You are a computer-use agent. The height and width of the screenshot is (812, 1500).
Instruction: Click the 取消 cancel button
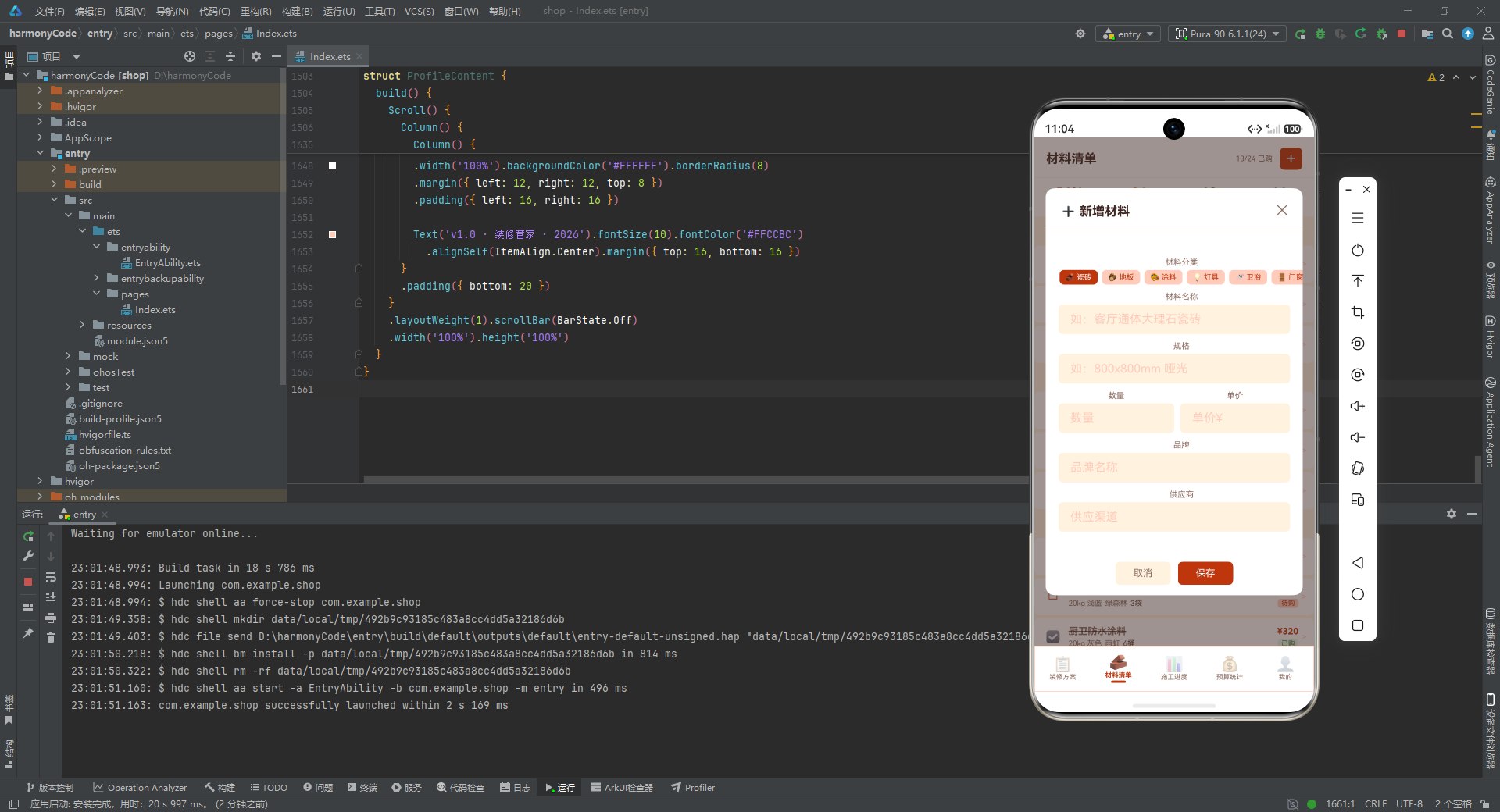point(1143,573)
